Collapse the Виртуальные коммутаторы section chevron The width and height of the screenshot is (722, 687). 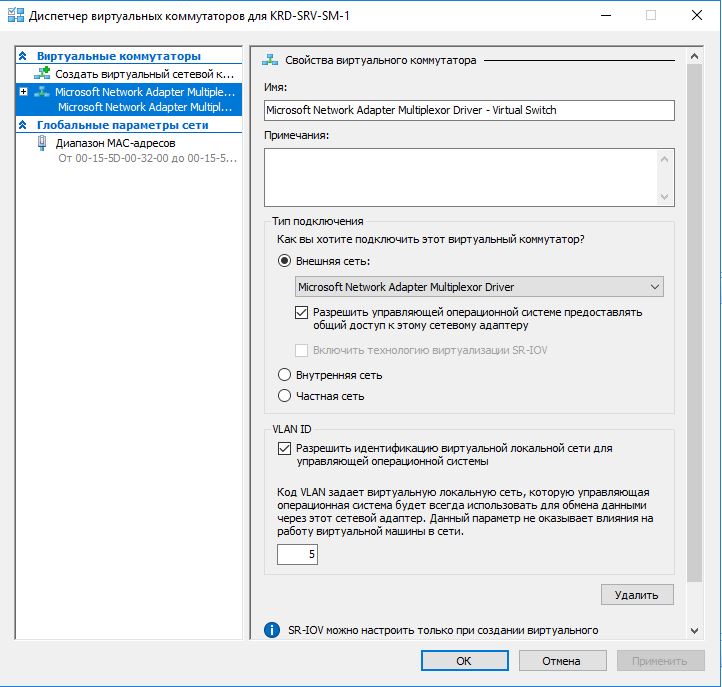[23, 56]
